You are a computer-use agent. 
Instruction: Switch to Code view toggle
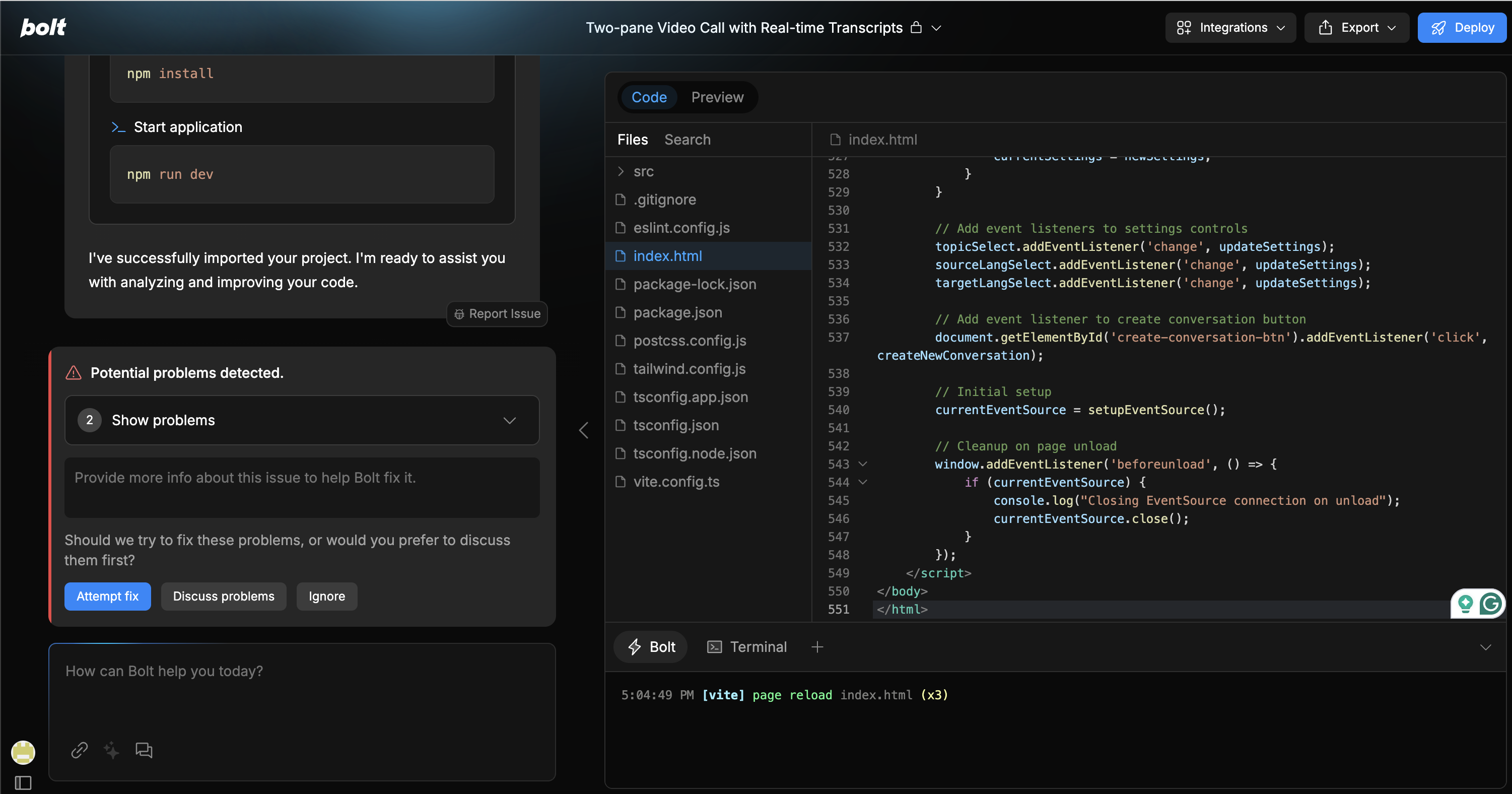tap(649, 97)
